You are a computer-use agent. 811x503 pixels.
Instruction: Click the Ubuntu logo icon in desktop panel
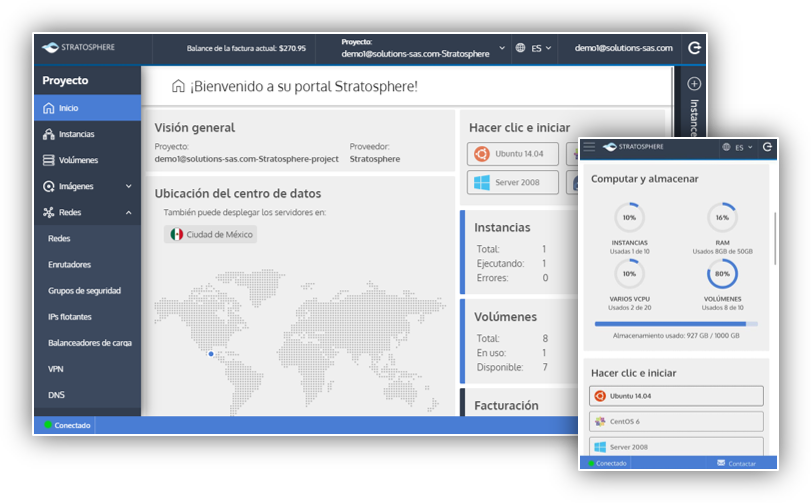tap(482, 154)
